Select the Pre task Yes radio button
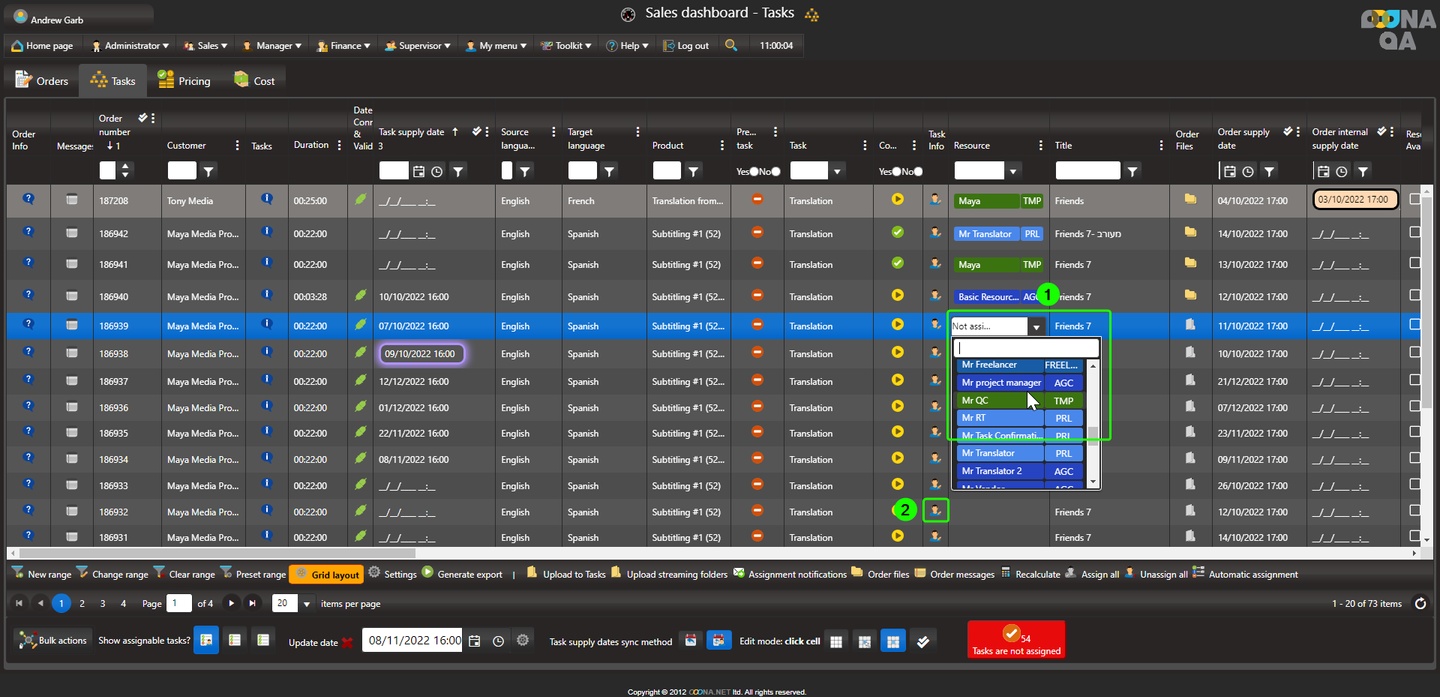1440x697 pixels. [754, 171]
